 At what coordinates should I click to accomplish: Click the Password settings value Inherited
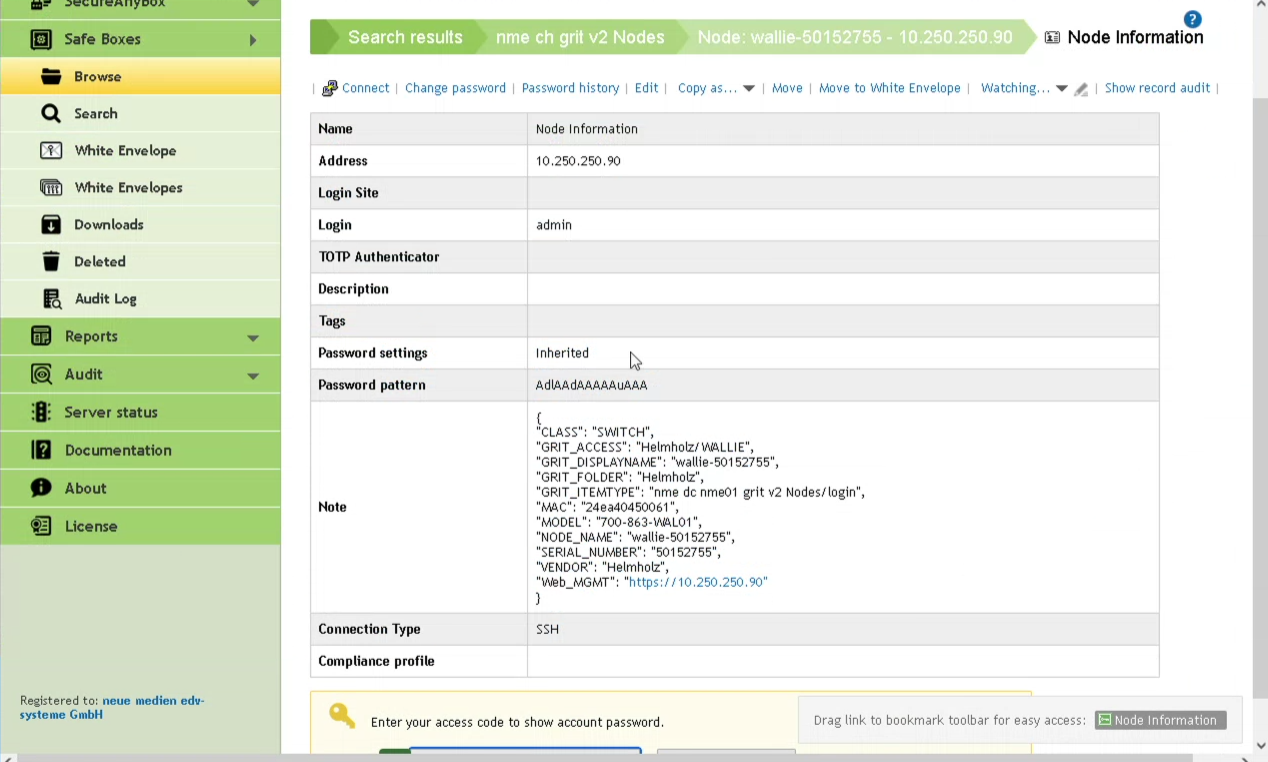tap(562, 353)
